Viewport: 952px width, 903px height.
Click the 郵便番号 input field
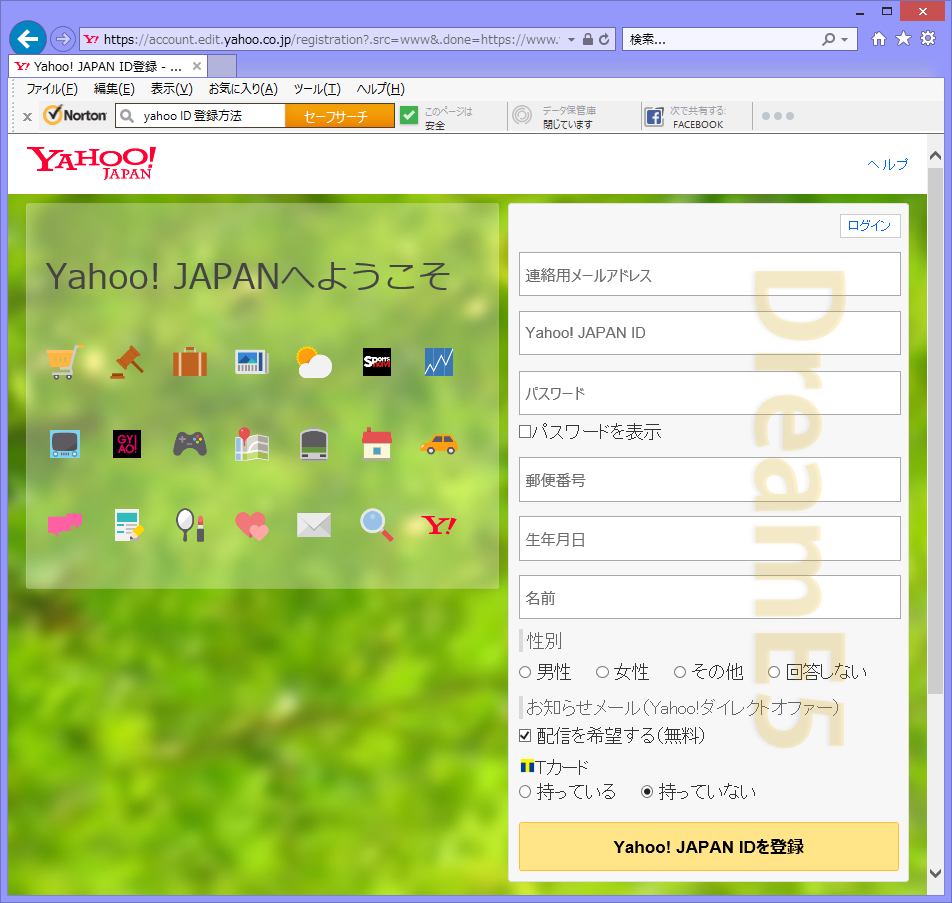pyautogui.click(x=709, y=480)
